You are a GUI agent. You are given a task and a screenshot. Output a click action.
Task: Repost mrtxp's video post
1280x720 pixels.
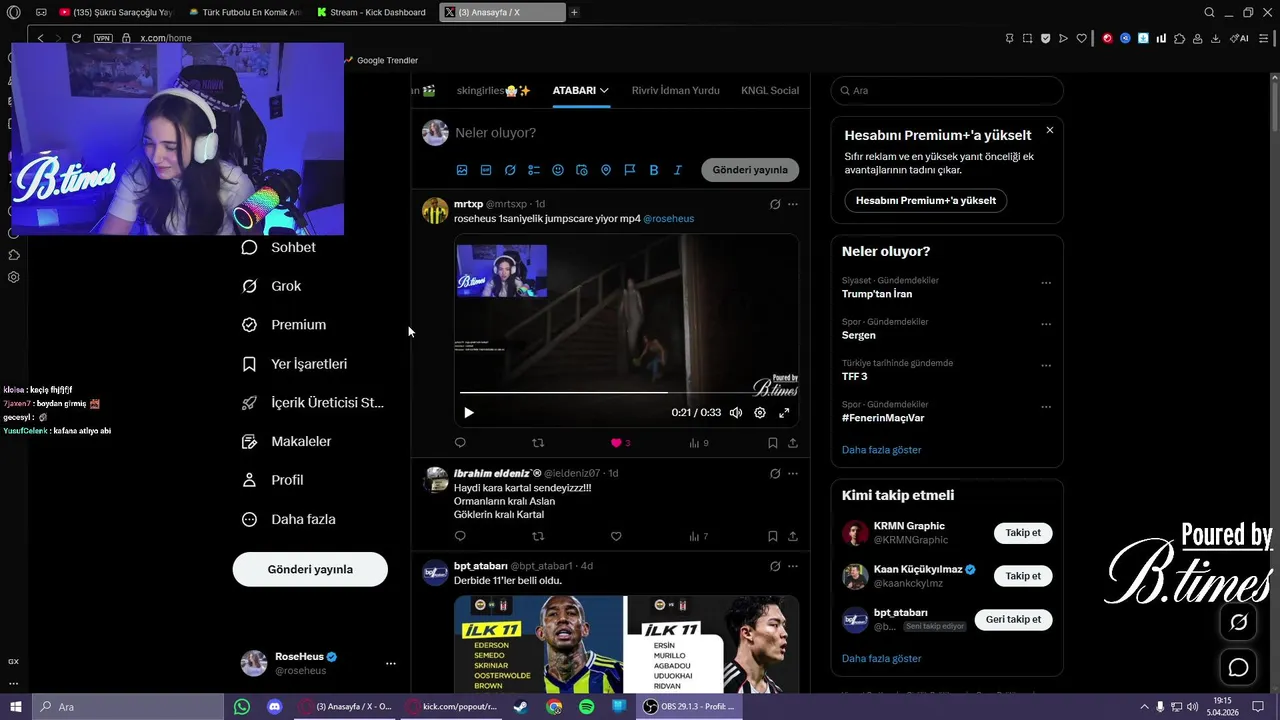pos(538,442)
